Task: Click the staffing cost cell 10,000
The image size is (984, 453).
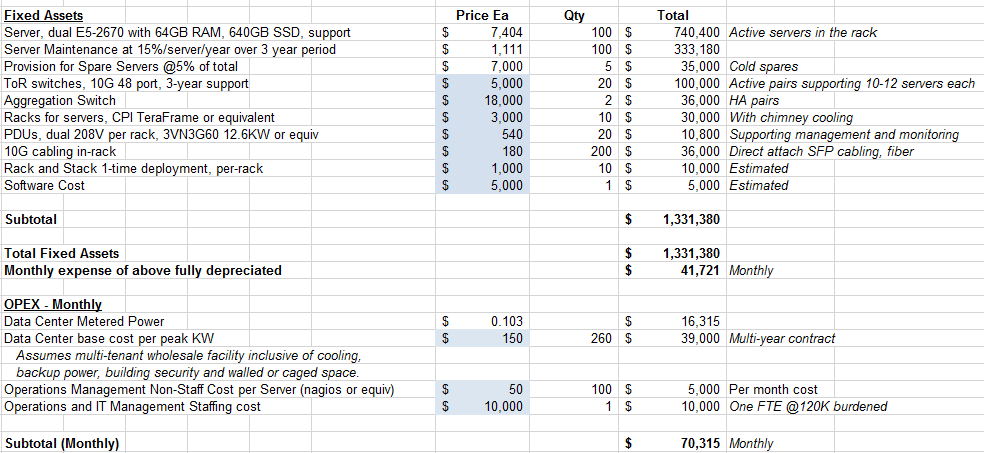Action: tap(483, 407)
